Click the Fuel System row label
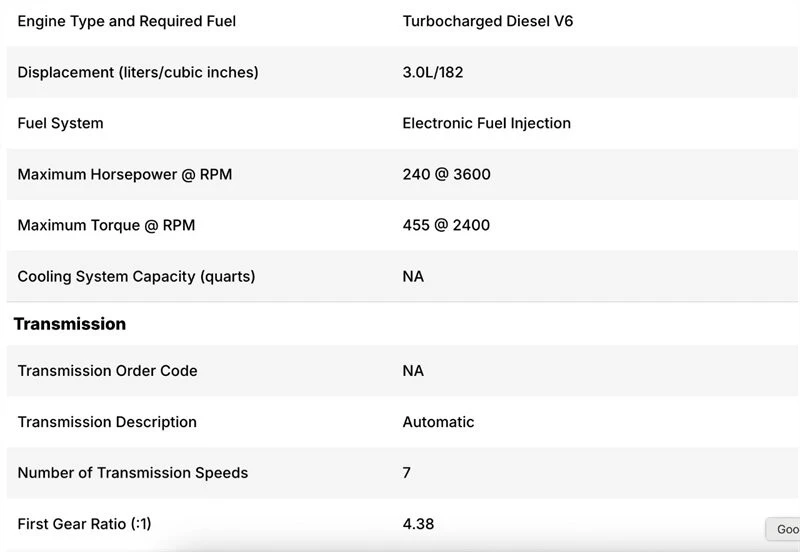Image resolution: width=800 pixels, height=552 pixels. point(60,123)
